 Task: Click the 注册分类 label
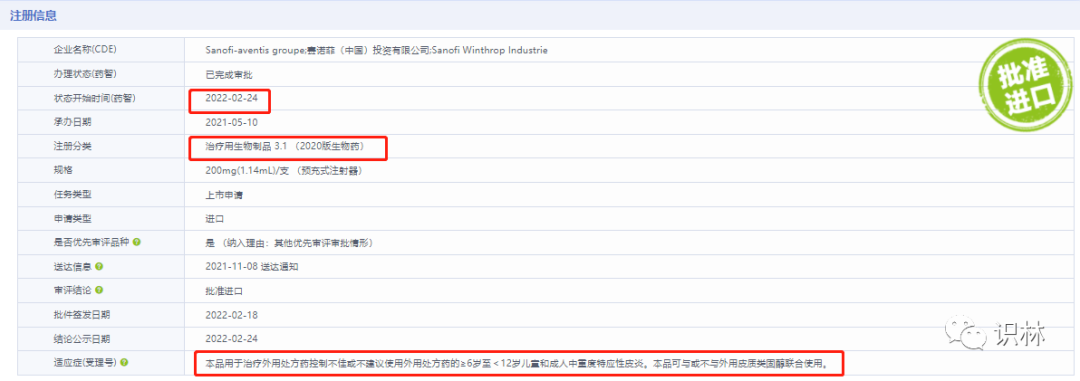pos(72,146)
